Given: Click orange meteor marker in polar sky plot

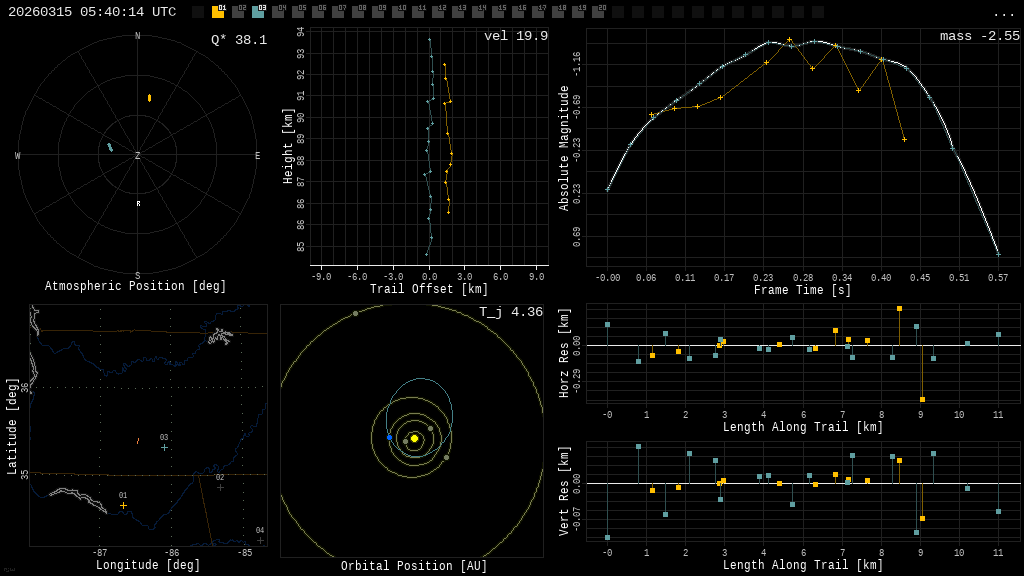Looking at the screenshot, I should pos(150,98).
